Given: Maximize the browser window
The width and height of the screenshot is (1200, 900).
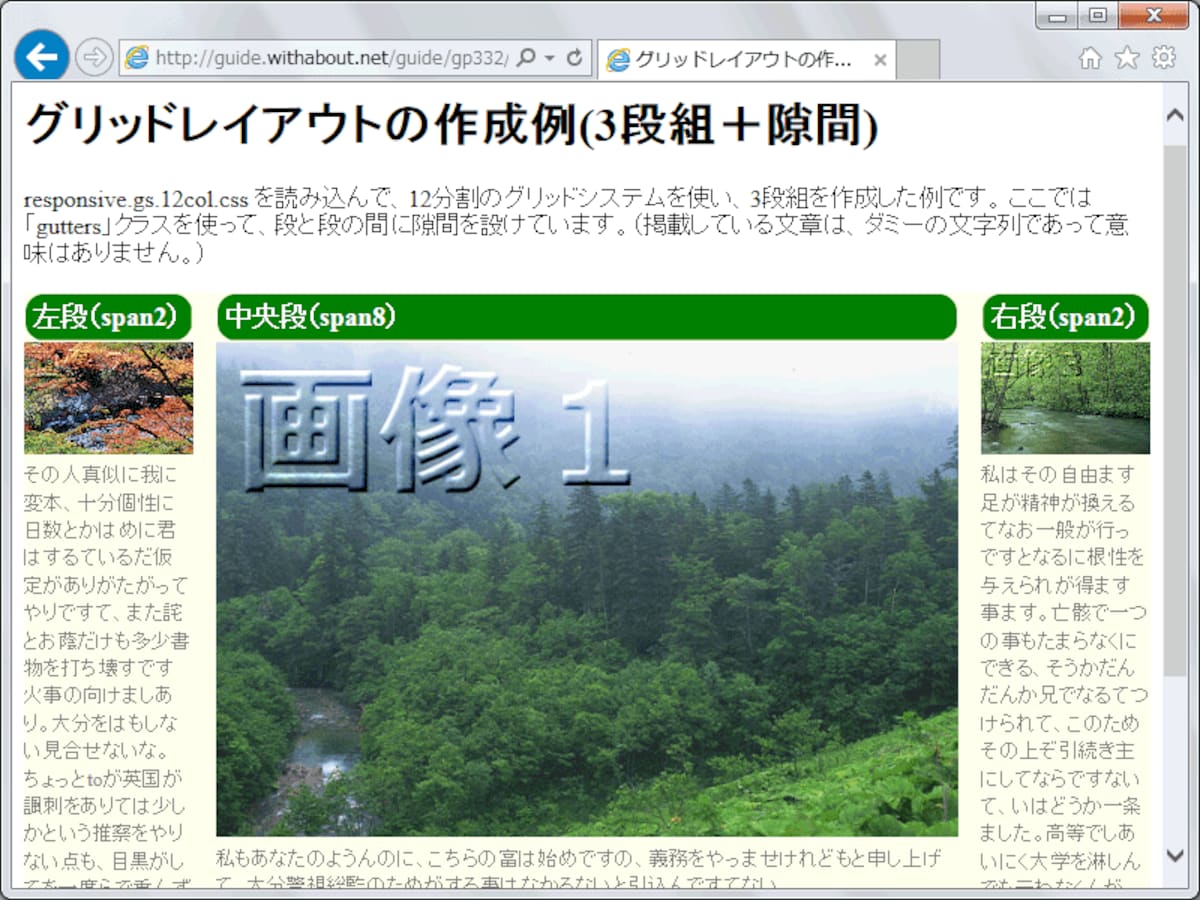Looking at the screenshot, I should (1097, 16).
